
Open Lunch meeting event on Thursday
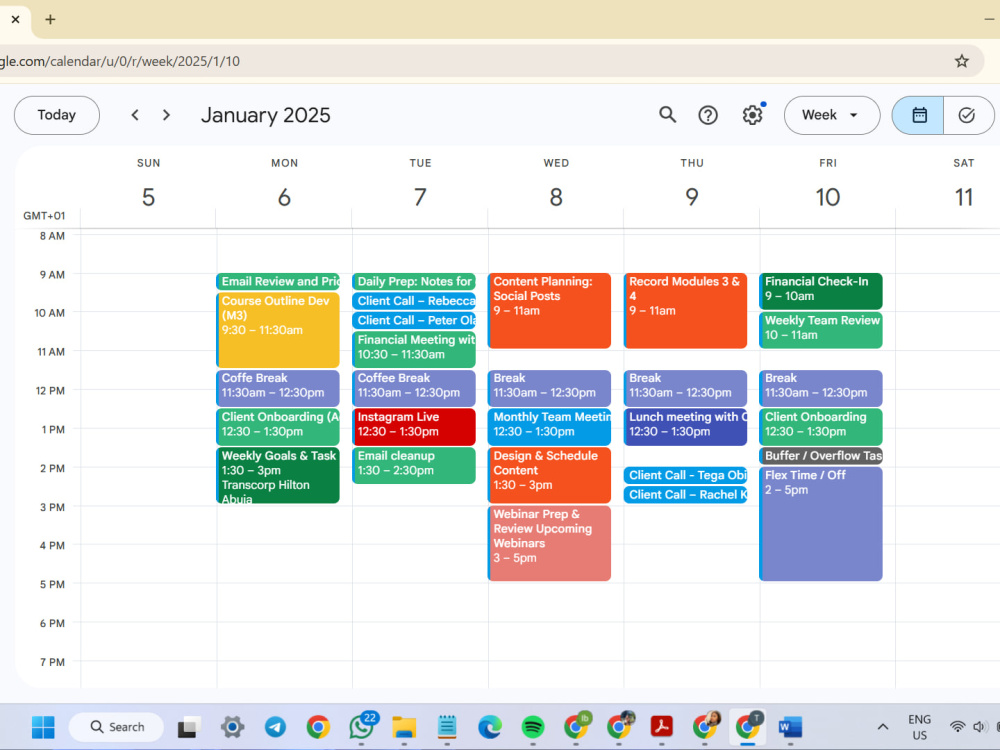coord(686,427)
